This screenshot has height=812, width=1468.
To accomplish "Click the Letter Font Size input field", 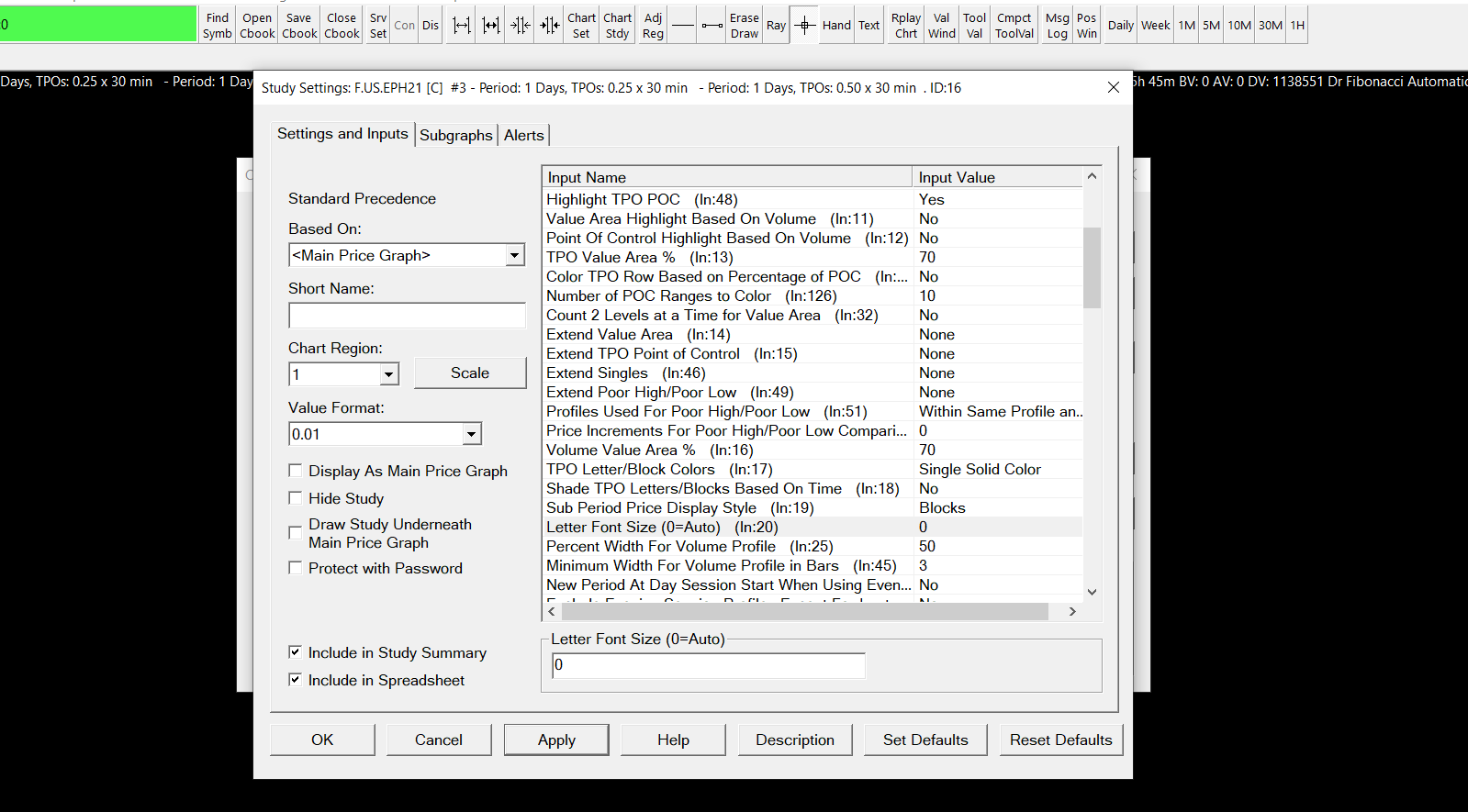I will point(708,665).
